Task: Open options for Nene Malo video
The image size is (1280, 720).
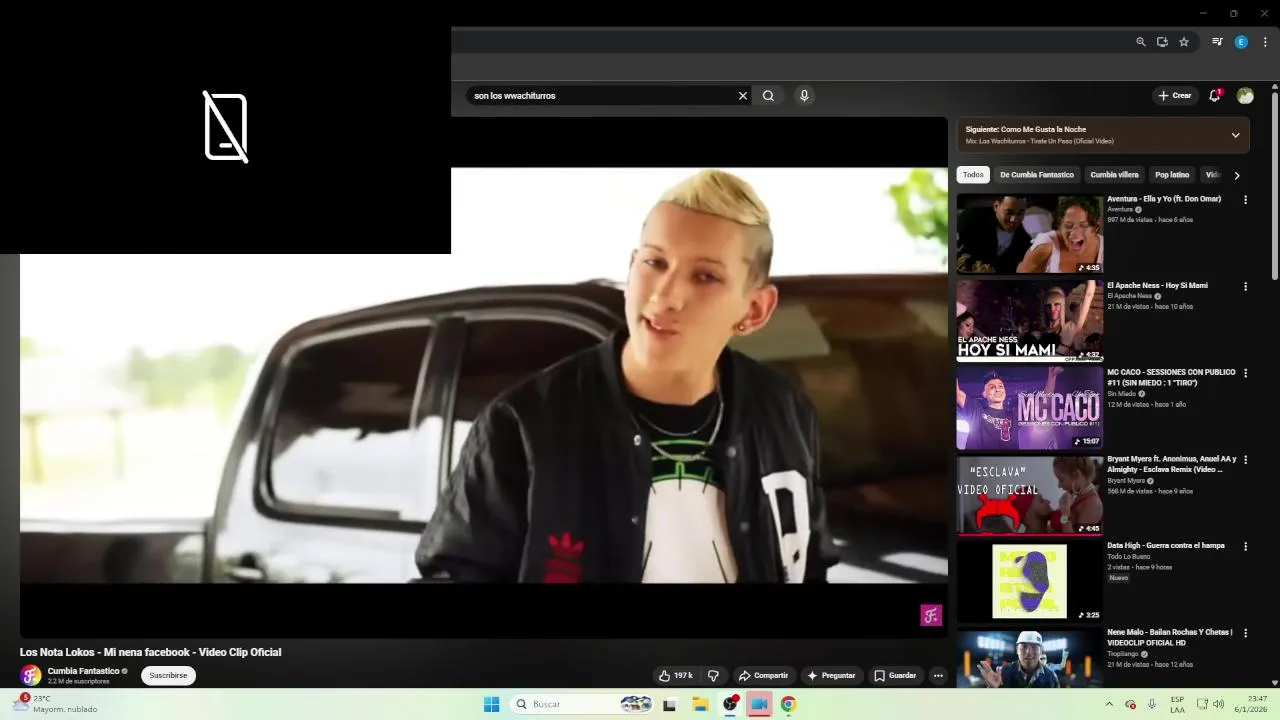Action: tap(1245, 634)
